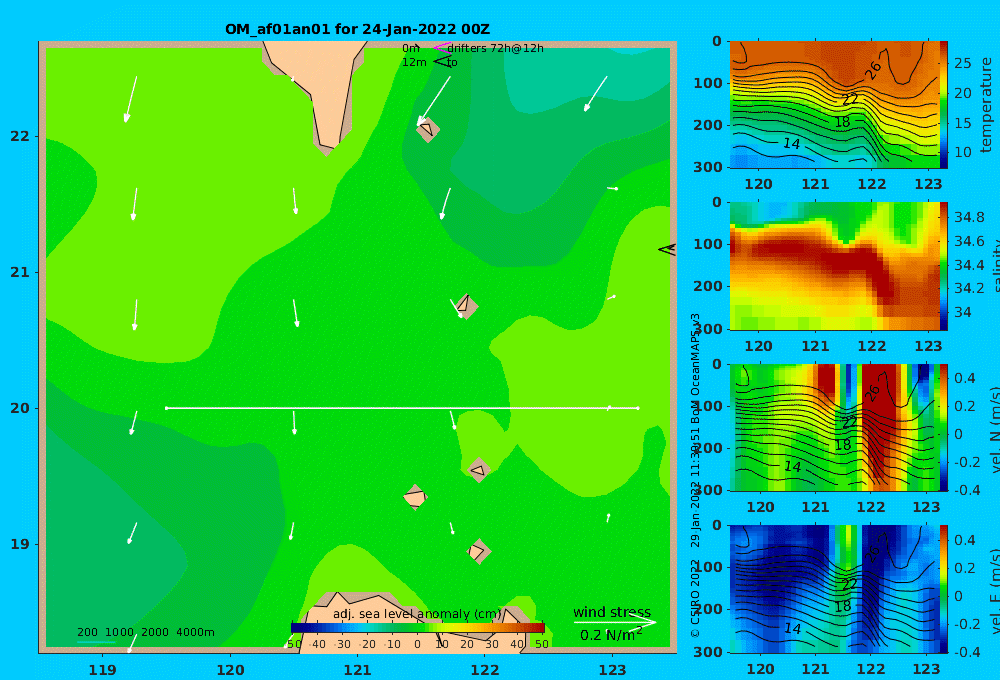Click the wind stress scale arrow

pos(615,622)
